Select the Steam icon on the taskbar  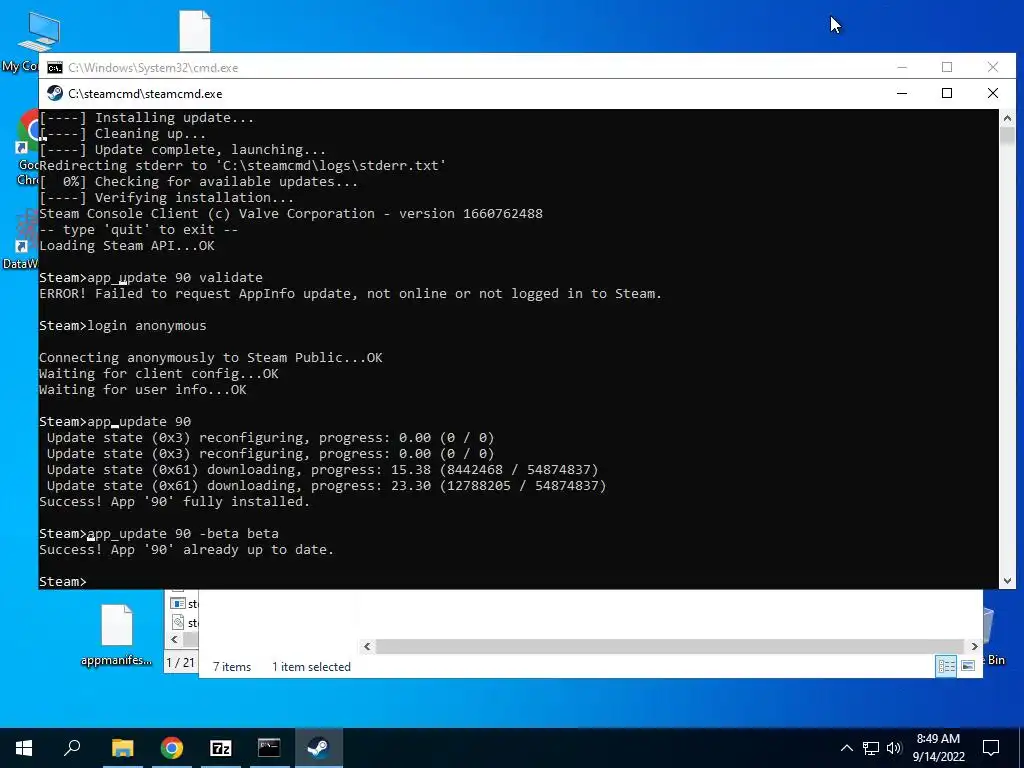(x=318, y=748)
